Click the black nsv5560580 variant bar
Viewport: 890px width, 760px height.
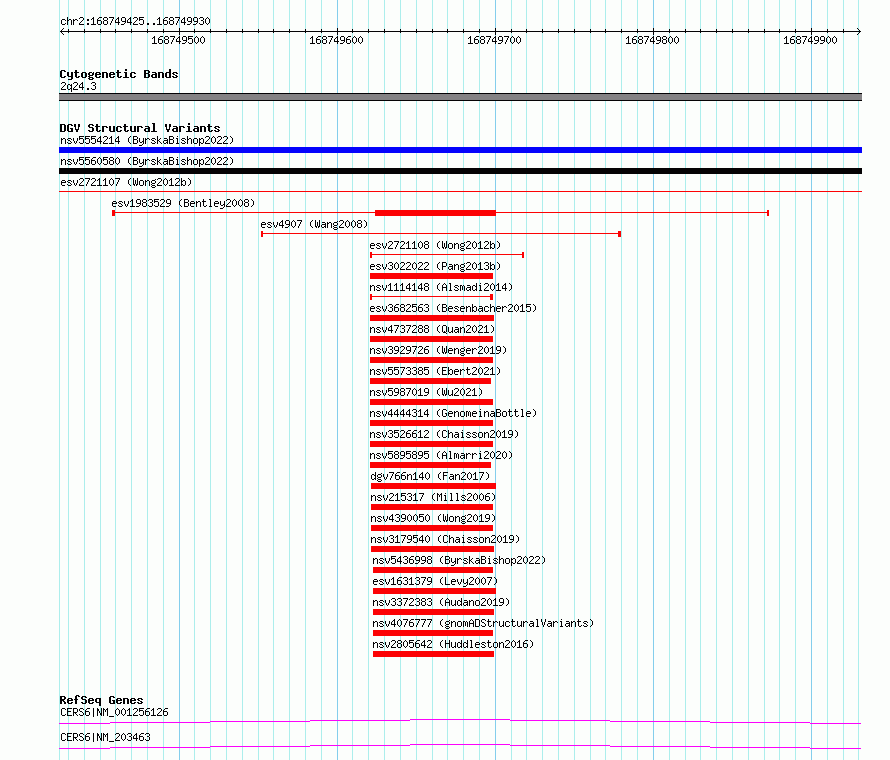coord(460,171)
